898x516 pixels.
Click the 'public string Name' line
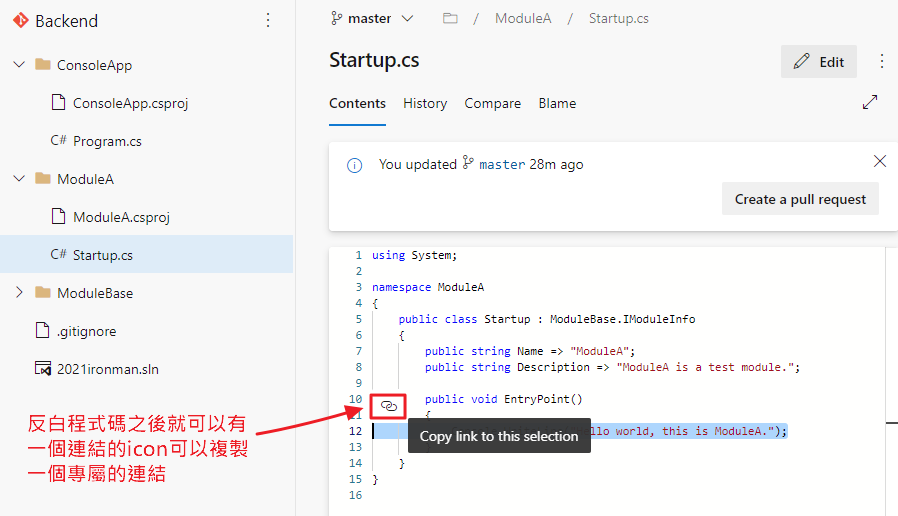pos(530,352)
